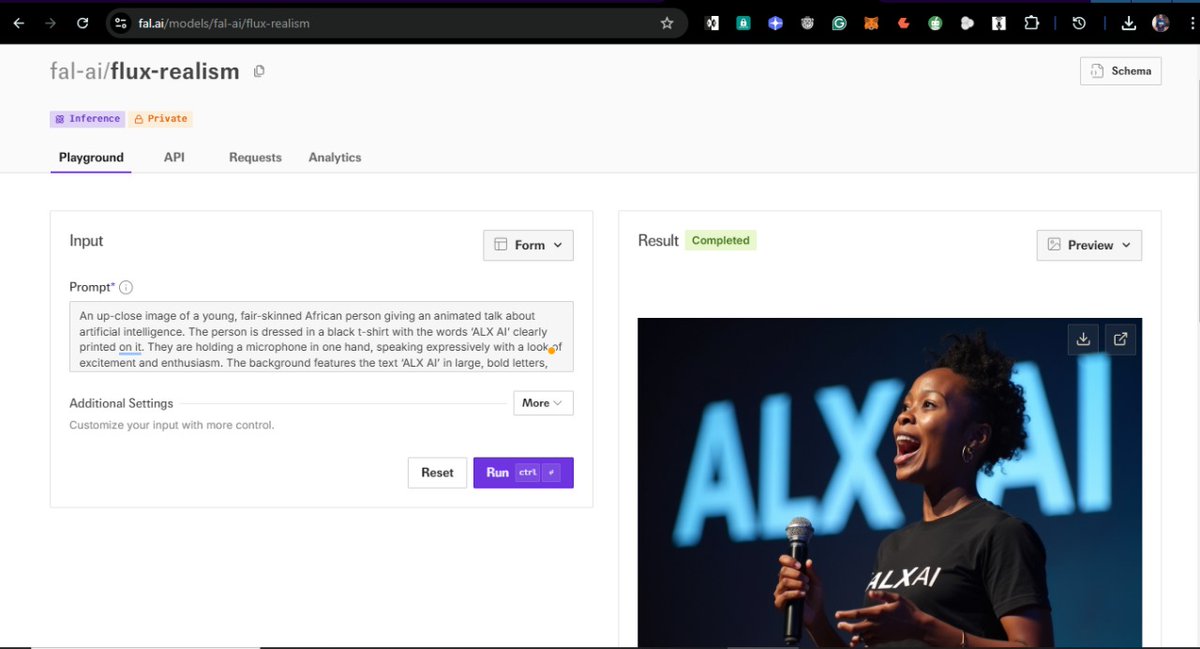Click the generated ALX AI image

point(890,482)
